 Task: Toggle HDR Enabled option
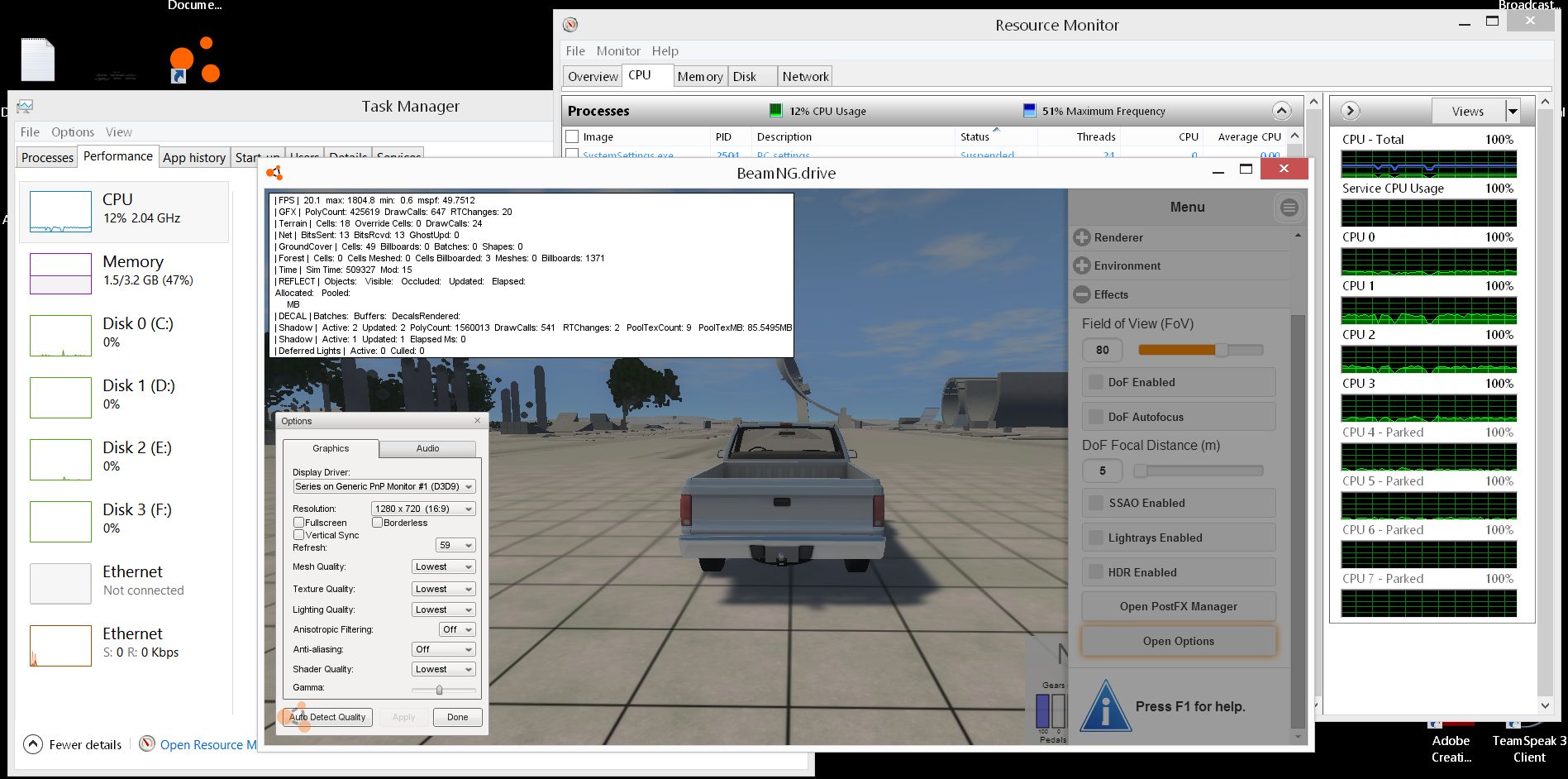pos(1179,572)
